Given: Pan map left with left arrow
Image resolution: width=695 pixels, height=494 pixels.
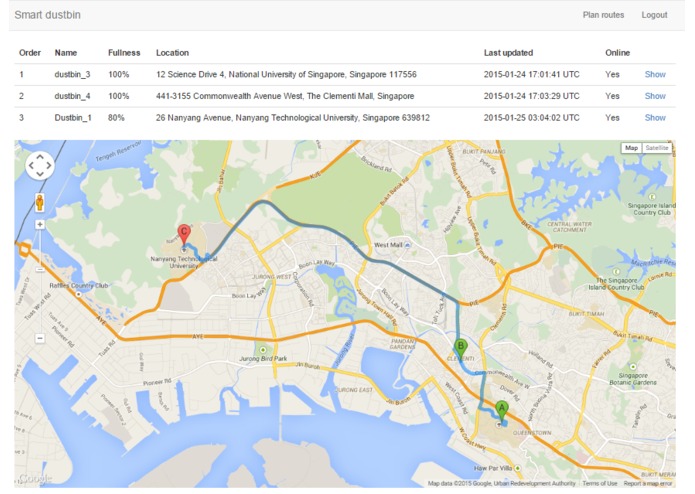Looking at the screenshot, I should click(x=31, y=165).
